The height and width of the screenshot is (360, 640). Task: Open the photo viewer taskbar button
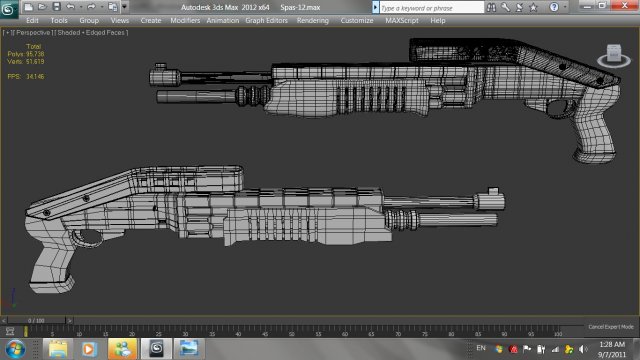coord(189,349)
